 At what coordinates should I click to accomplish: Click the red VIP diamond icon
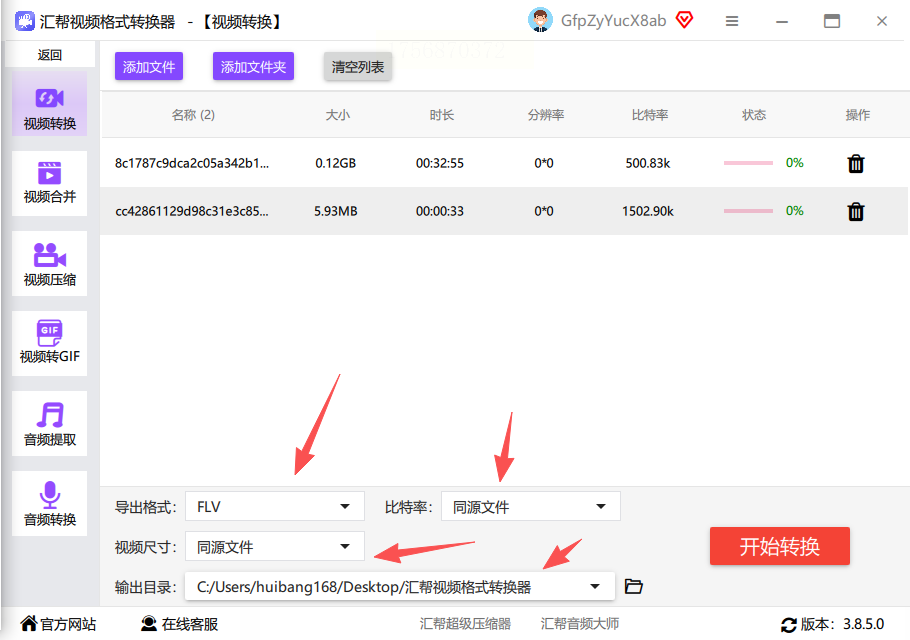click(x=684, y=20)
